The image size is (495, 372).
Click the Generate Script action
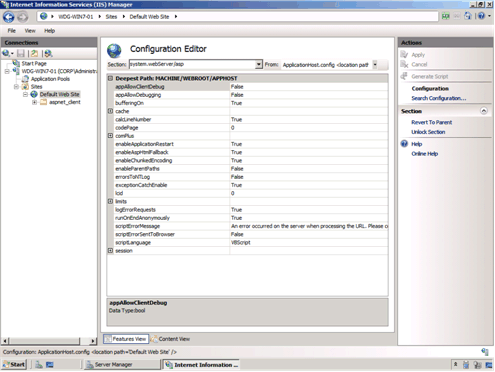pyautogui.click(x=430, y=76)
